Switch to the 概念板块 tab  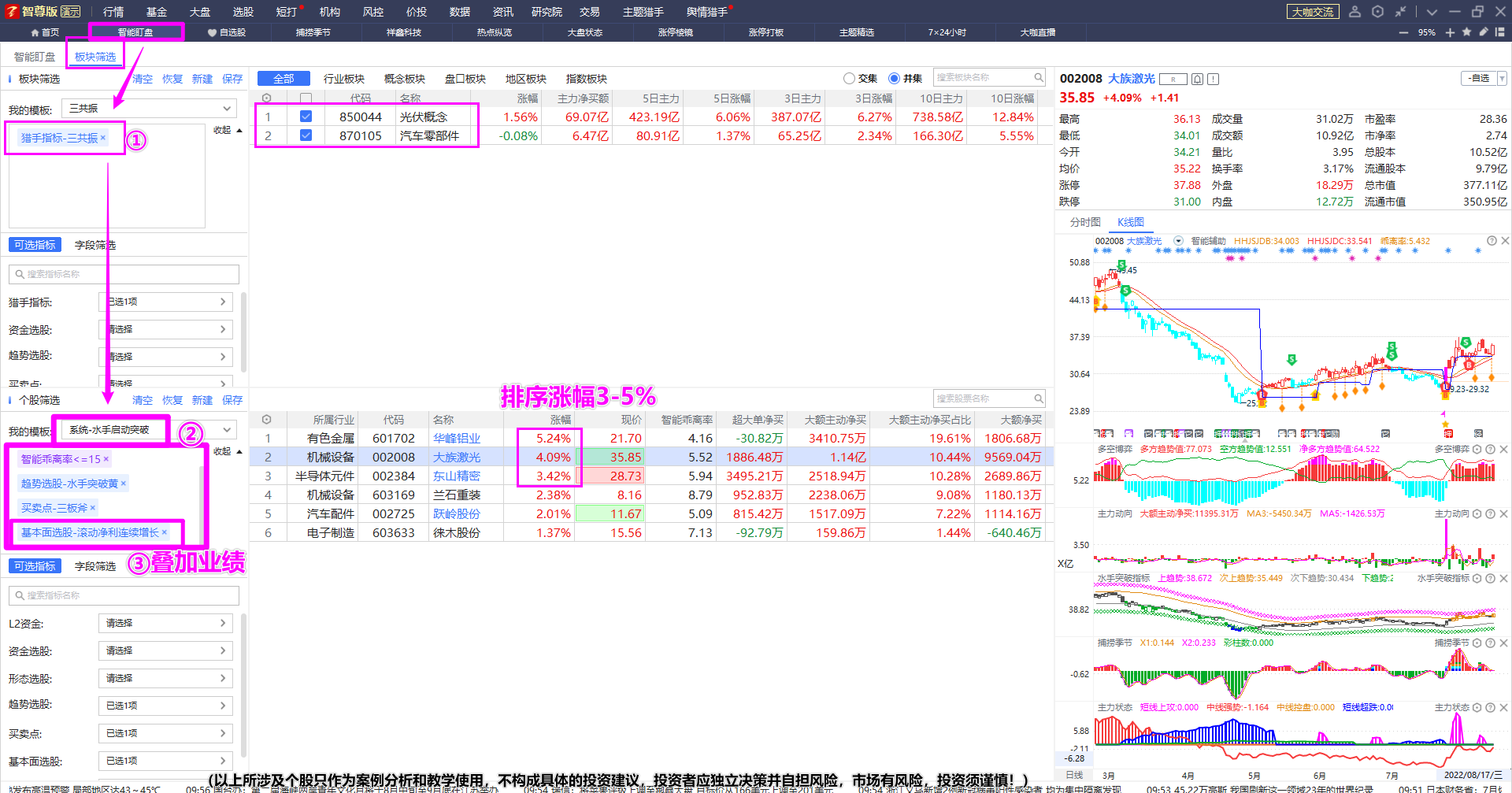[x=405, y=79]
